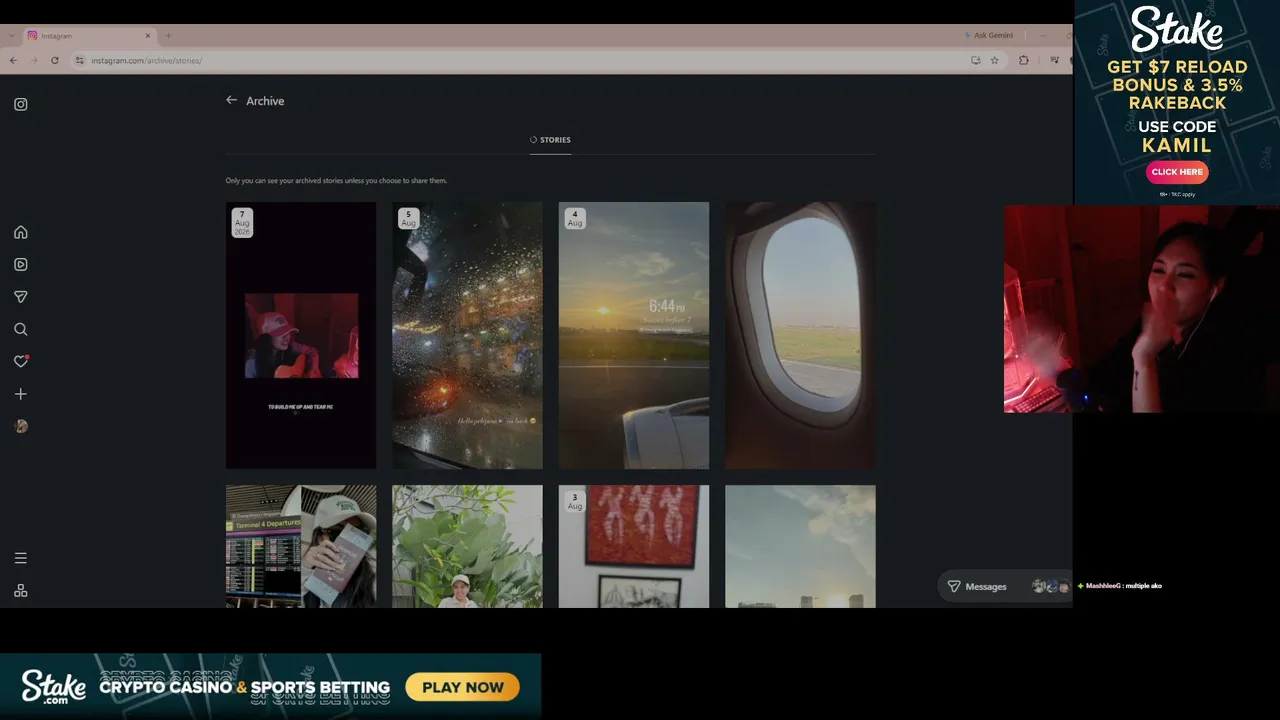Image resolution: width=1280 pixels, height=720 pixels.
Task: Select the Stories tab
Action: click(x=550, y=140)
